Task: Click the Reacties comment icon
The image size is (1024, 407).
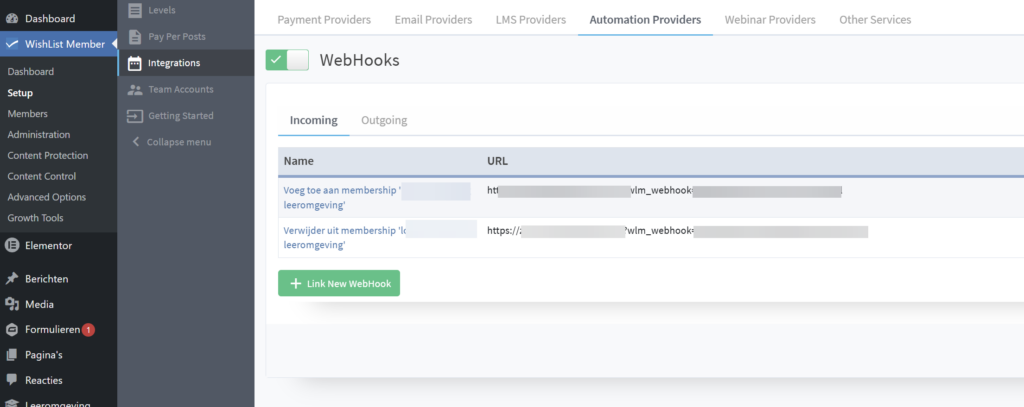Action: point(12,380)
